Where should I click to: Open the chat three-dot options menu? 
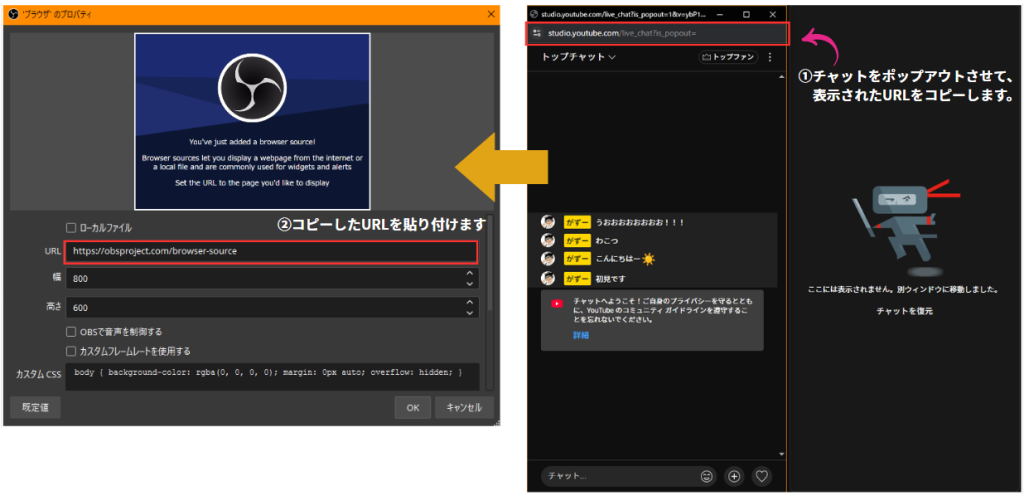point(770,57)
